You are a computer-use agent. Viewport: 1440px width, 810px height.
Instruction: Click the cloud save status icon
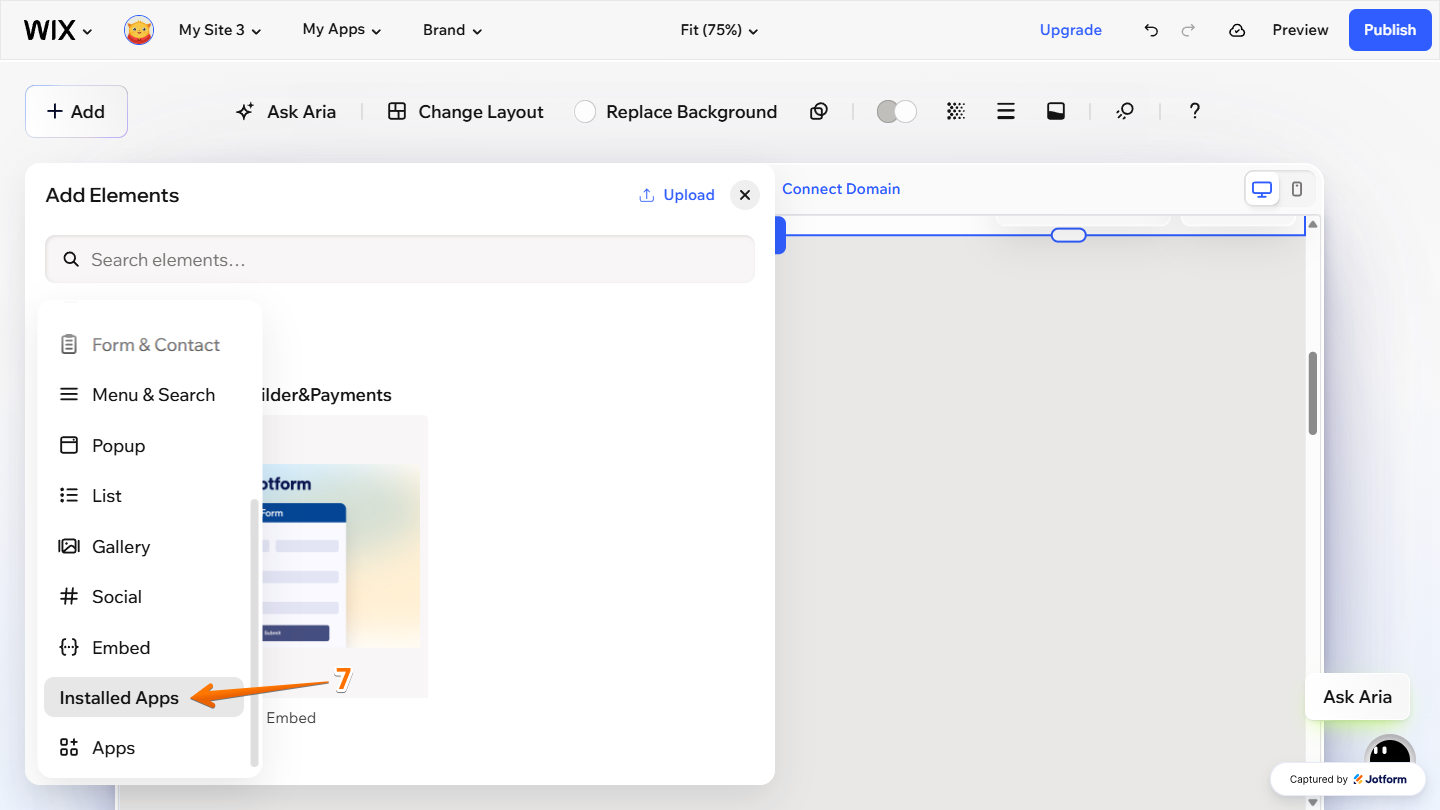tap(1237, 30)
